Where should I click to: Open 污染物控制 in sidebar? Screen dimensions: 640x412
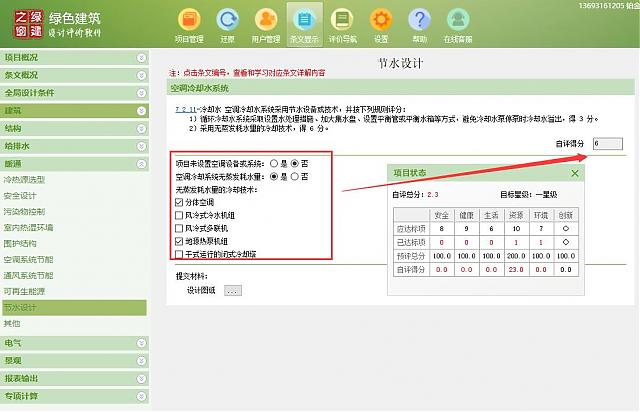click(24, 212)
